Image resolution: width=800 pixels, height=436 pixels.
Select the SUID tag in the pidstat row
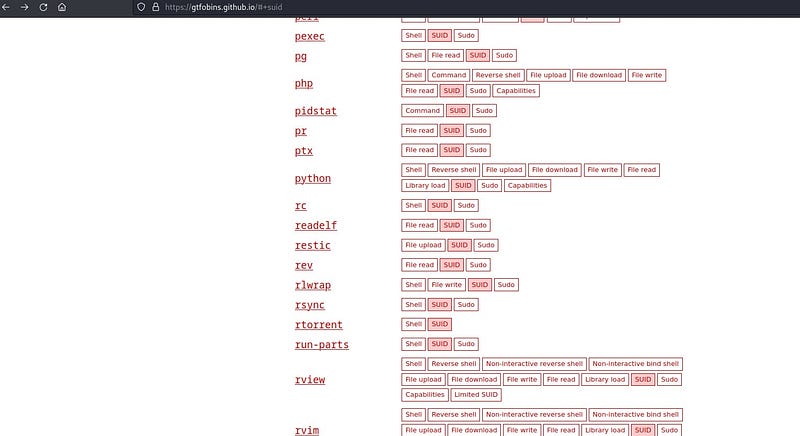pos(457,110)
